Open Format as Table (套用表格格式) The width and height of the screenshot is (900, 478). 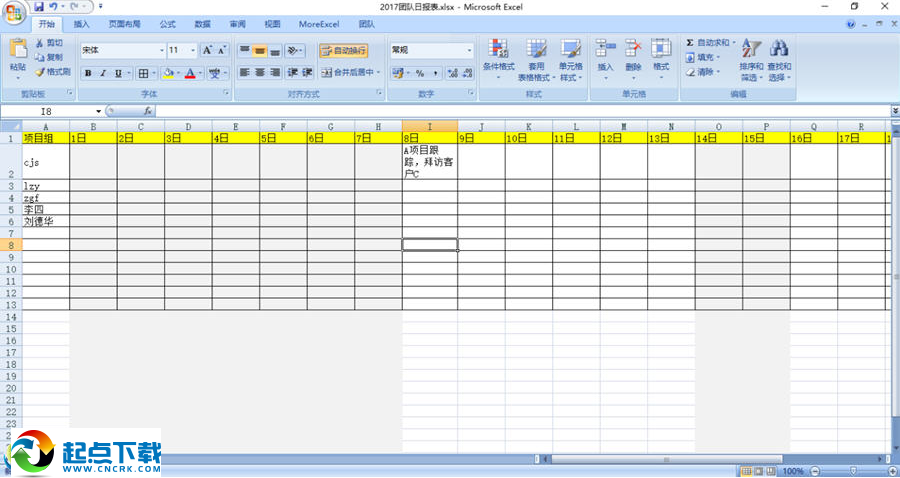(537, 60)
